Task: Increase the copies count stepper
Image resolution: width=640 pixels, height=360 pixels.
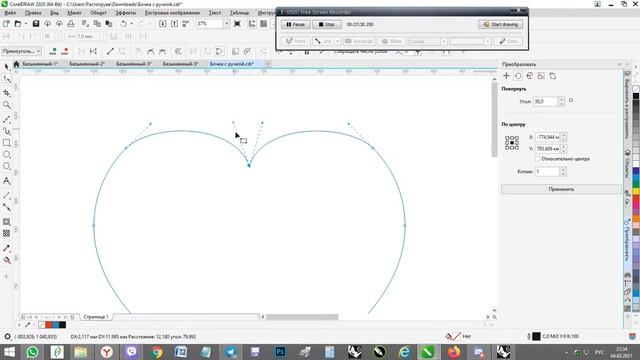Action: pyautogui.click(x=563, y=169)
